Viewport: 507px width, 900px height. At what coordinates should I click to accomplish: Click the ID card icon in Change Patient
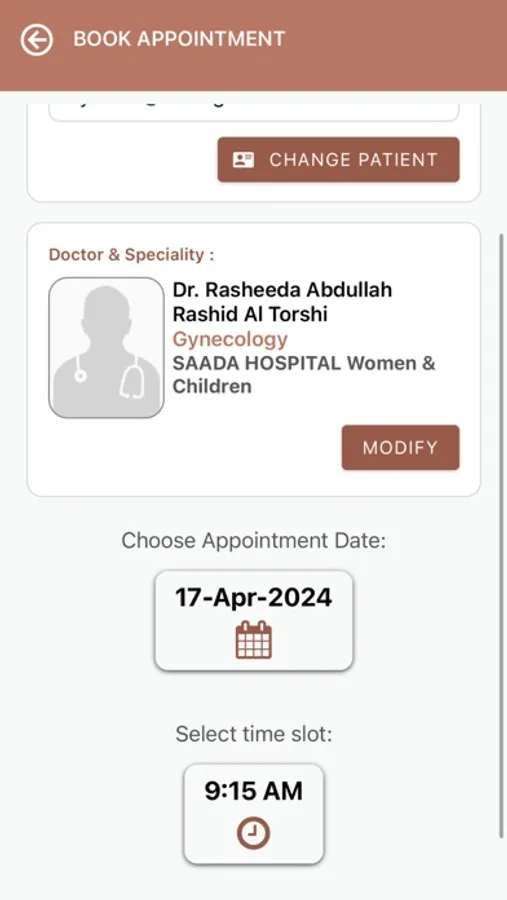tap(243, 160)
